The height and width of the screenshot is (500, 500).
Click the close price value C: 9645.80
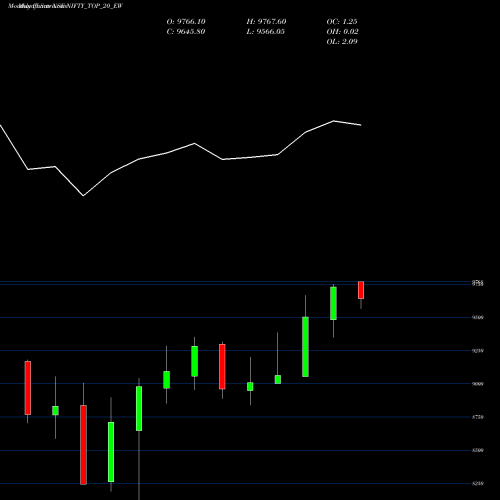186,32
